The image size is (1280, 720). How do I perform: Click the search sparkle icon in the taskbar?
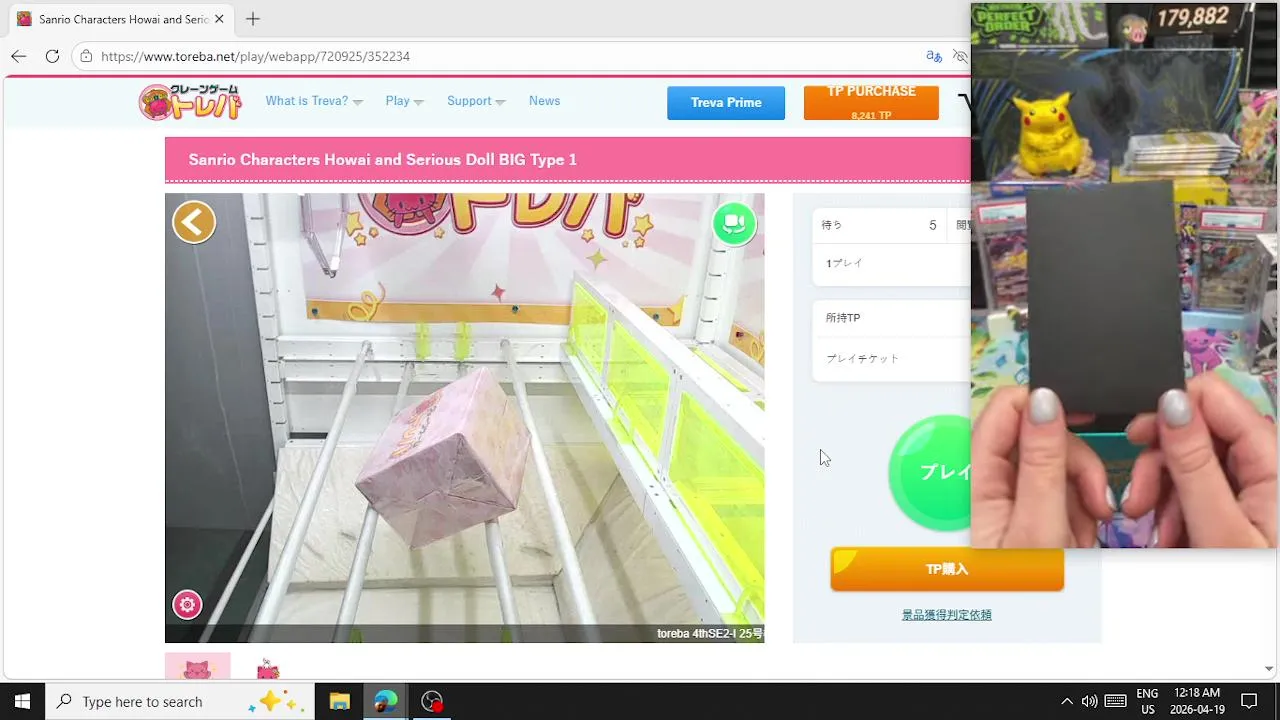click(x=275, y=701)
